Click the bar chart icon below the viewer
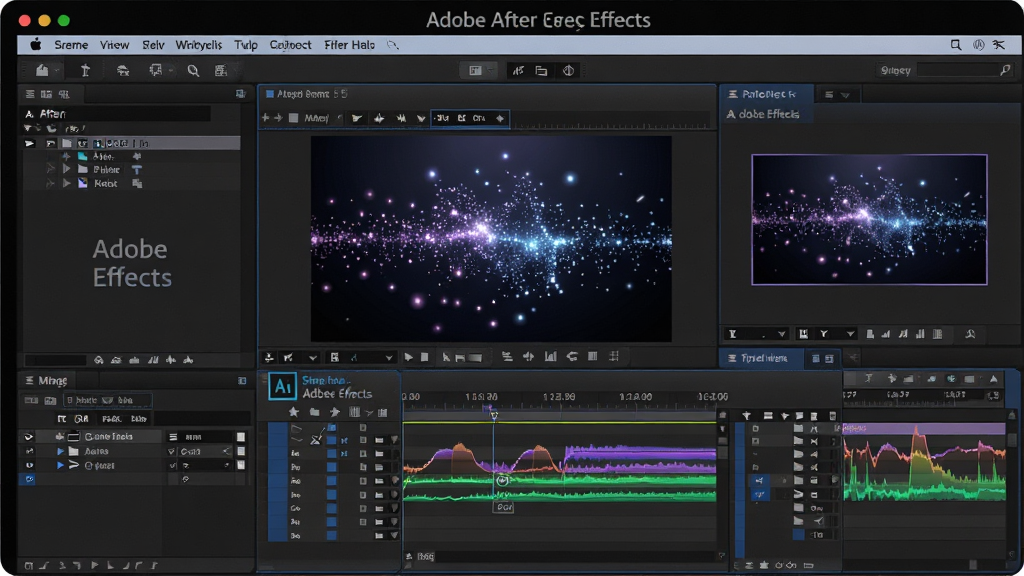The image size is (1024, 576). pyautogui.click(x=551, y=357)
